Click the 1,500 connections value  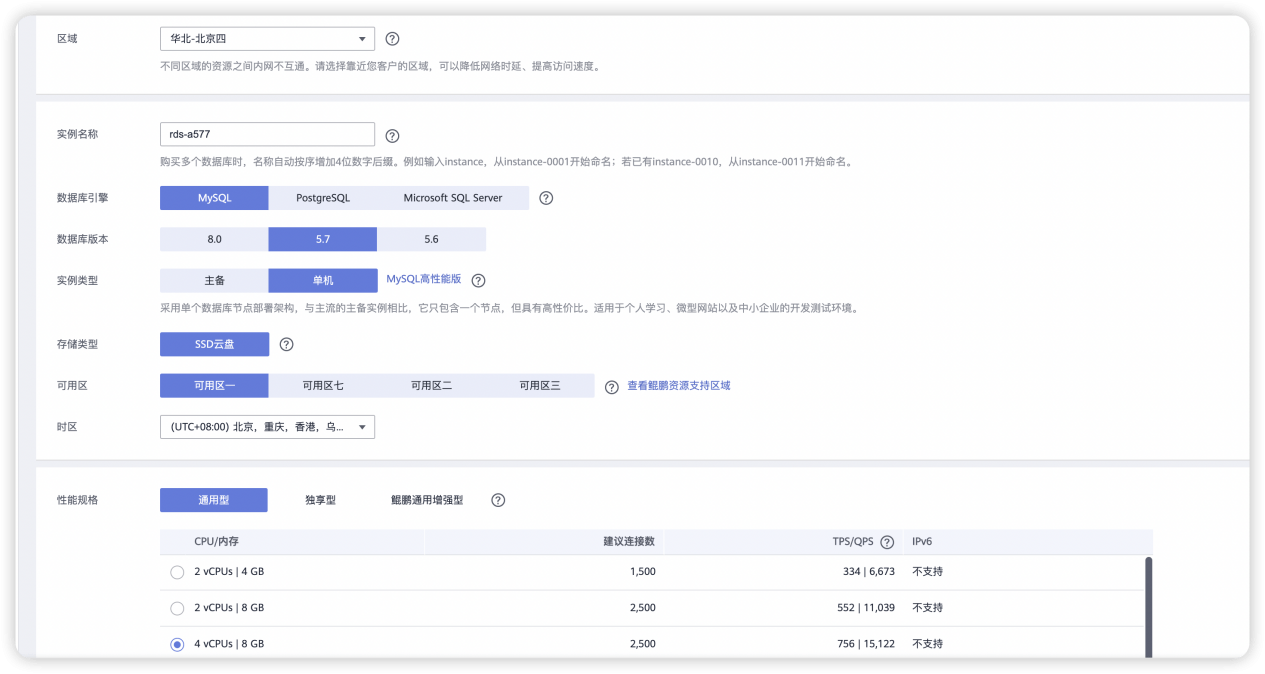643,572
